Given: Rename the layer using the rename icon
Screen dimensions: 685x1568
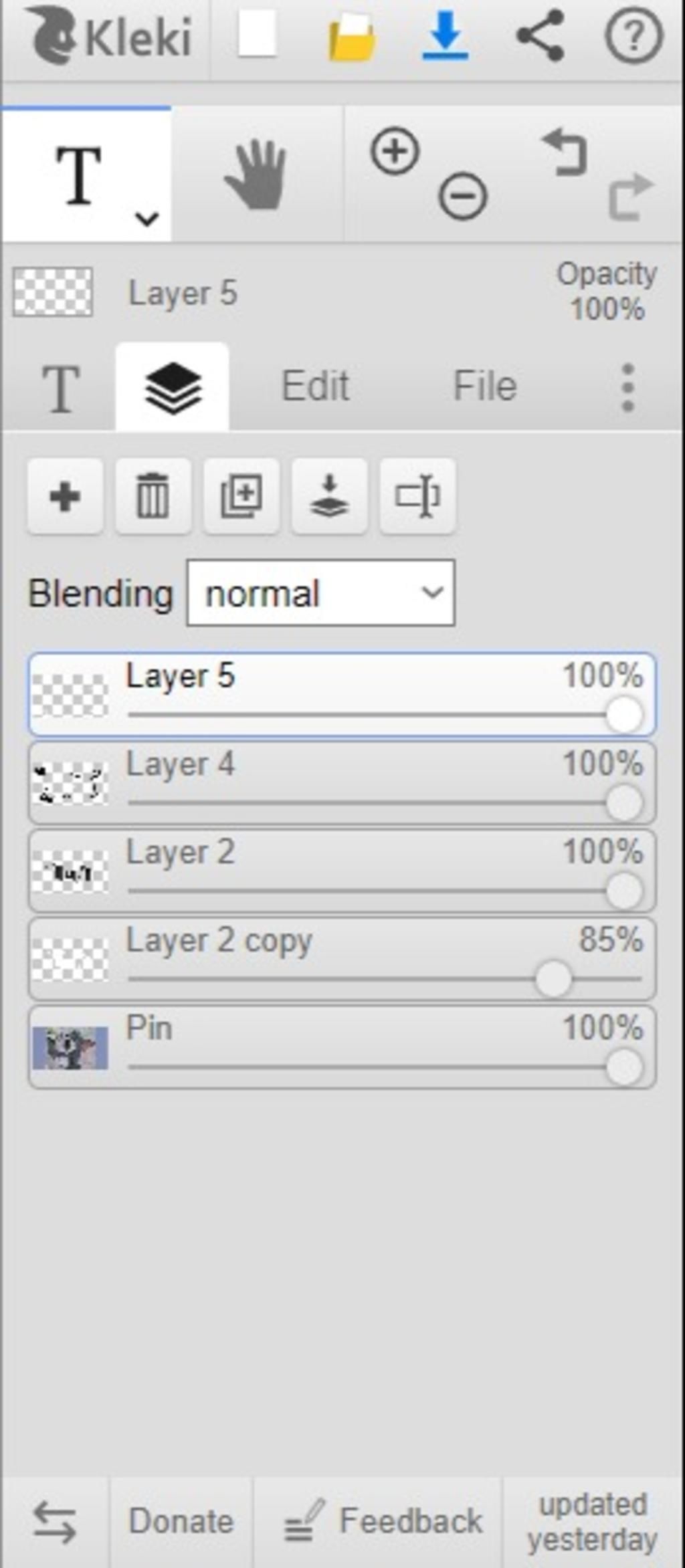Looking at the screenshot, I should coord(418,496).
